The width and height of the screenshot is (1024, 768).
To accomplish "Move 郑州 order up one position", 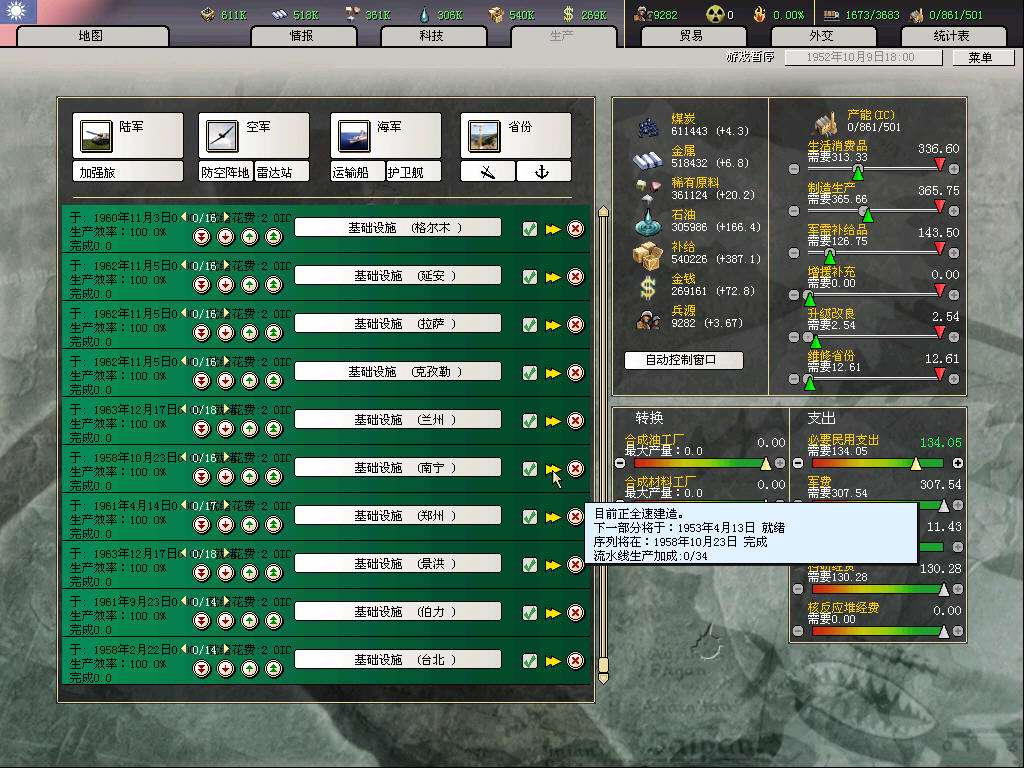I will [250, 524].
